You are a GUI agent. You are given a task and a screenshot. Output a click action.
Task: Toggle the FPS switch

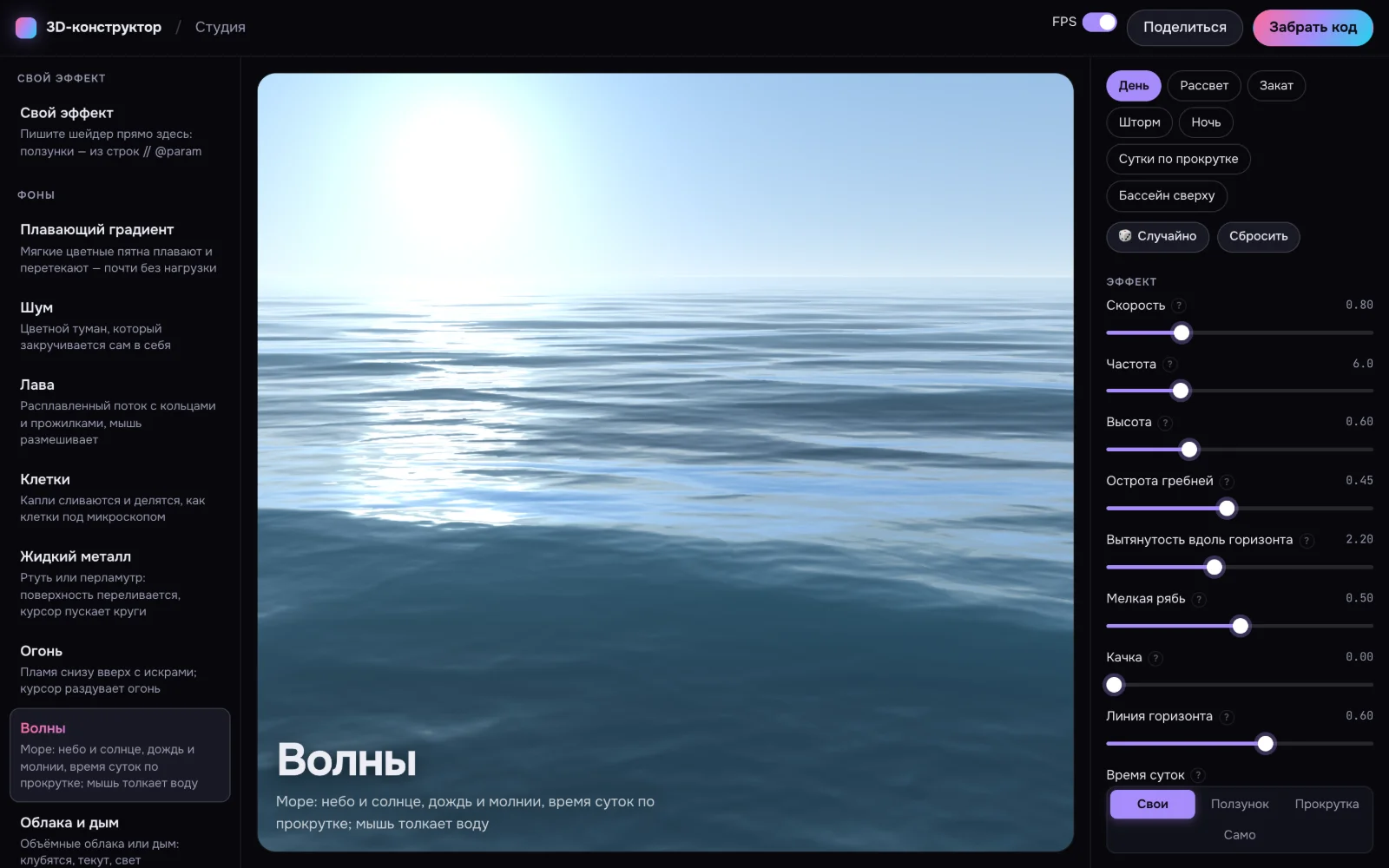[x=1099, y=23]
